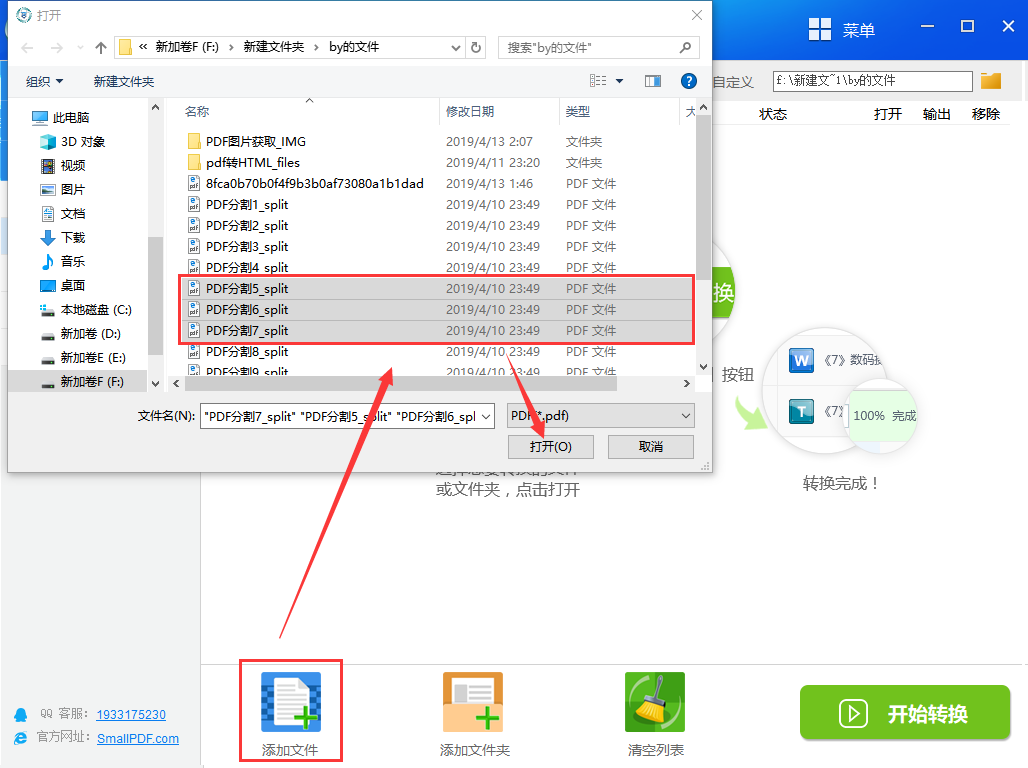Screen dimensions: 1028x768
Task: Click the Cancel button 取消
Action: 650,447
